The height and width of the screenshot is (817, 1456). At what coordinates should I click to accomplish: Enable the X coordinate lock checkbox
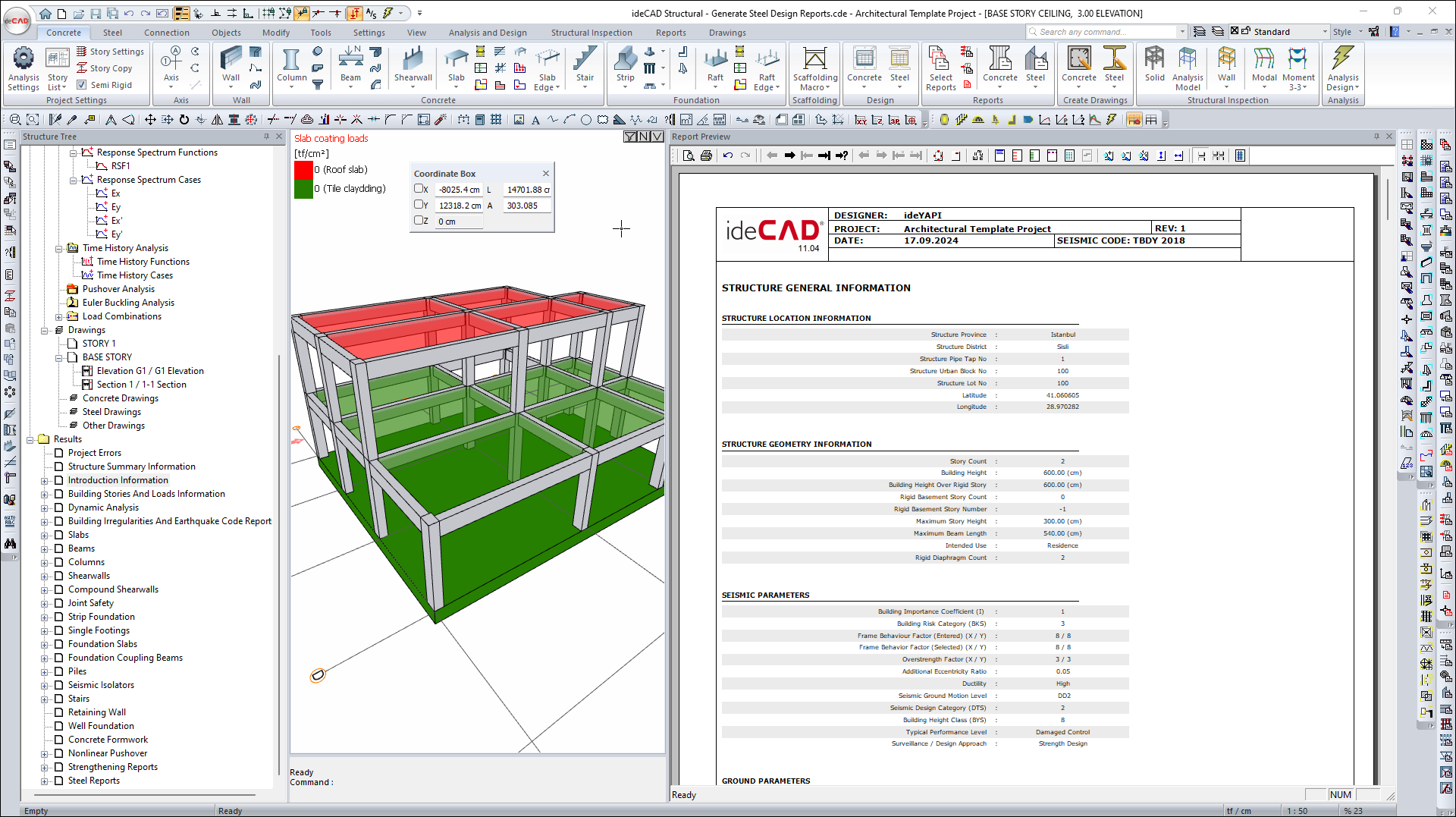pyautogui.click(x=419, y=189)
